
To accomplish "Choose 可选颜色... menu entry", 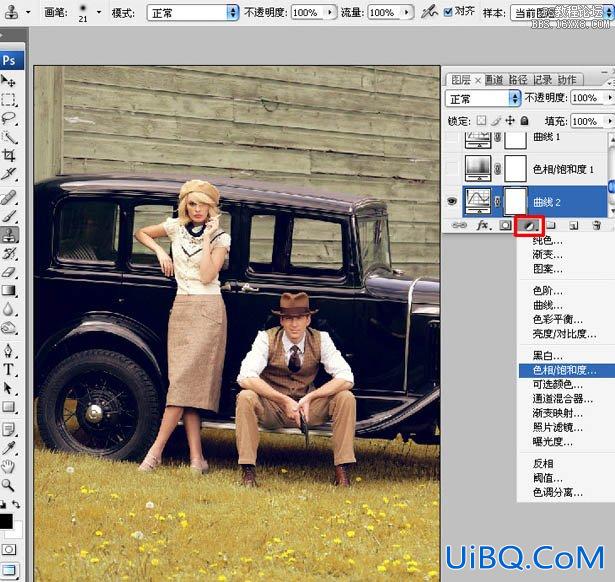I will click(x=557, y=384).
